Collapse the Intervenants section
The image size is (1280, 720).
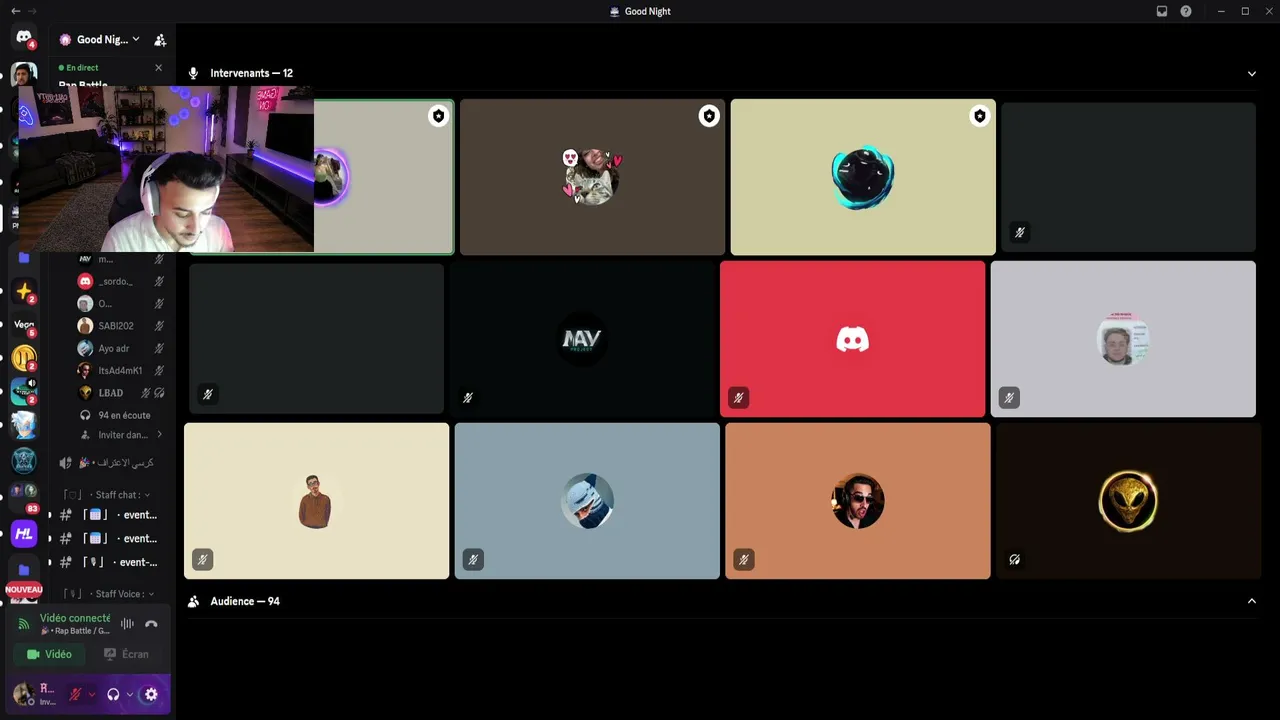tap(1251, 73)
